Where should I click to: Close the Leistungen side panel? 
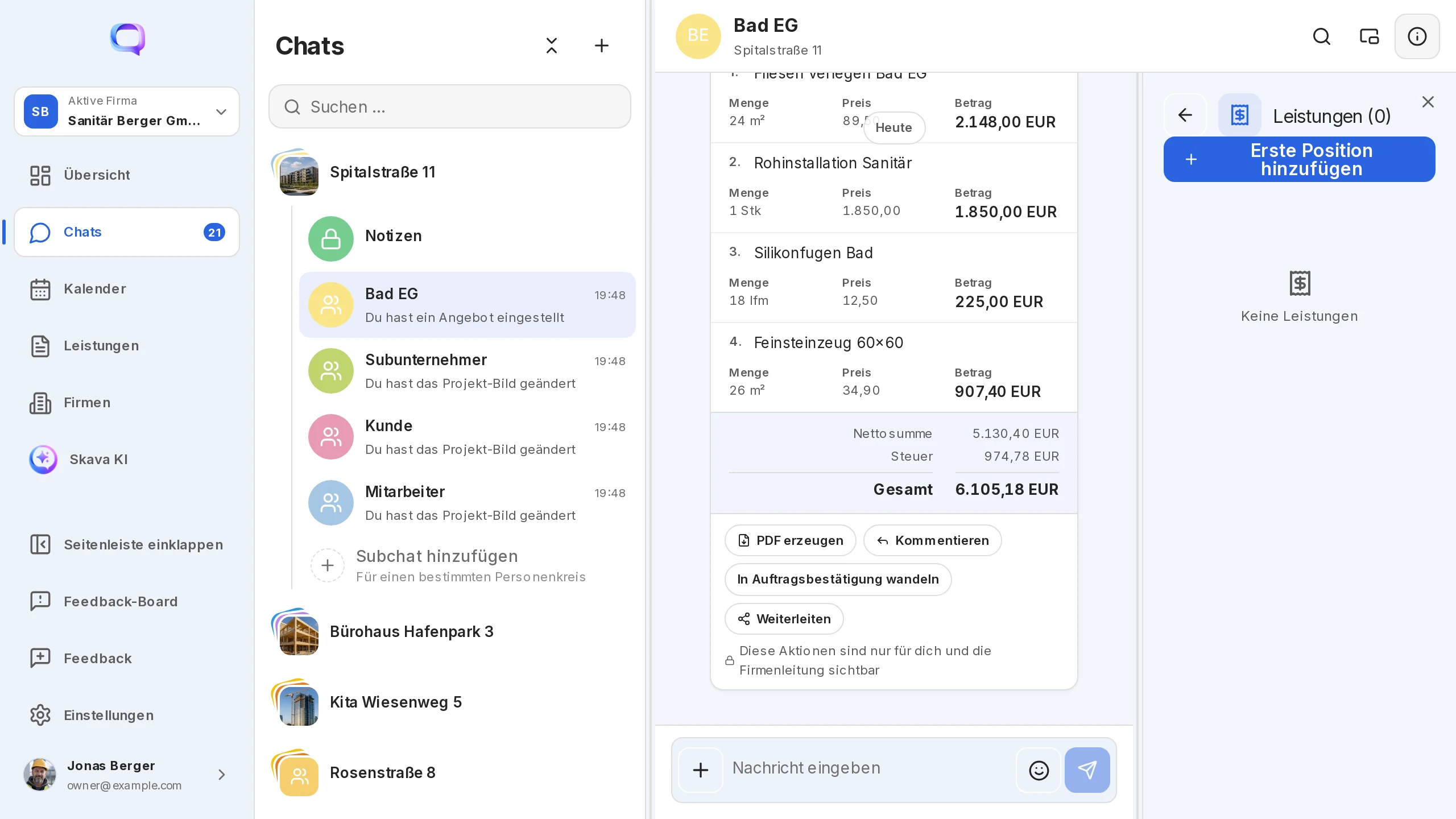pyautogui.click(x=1428, y=102)
